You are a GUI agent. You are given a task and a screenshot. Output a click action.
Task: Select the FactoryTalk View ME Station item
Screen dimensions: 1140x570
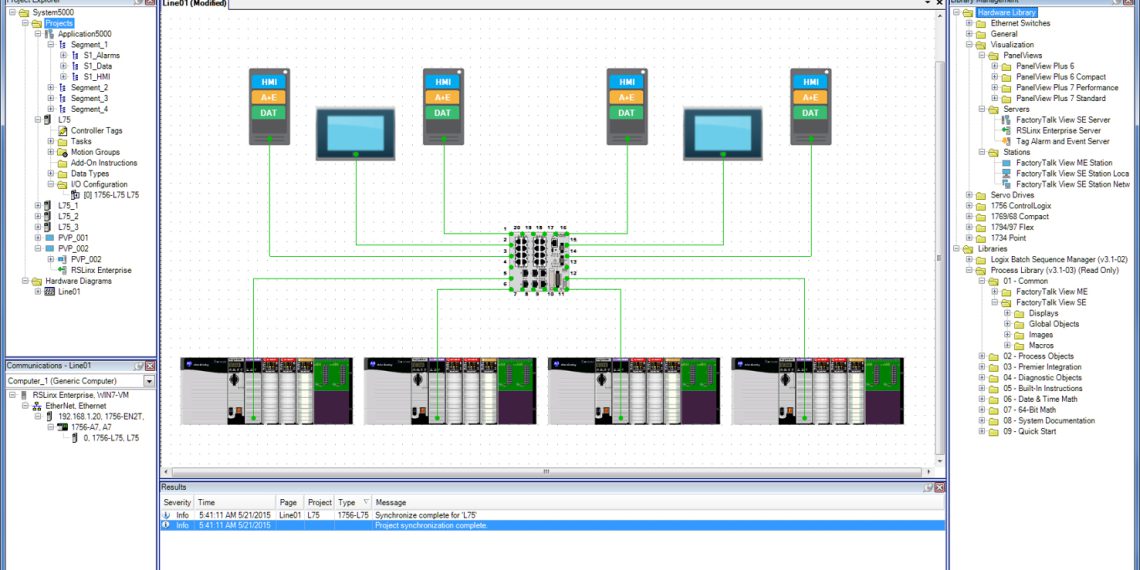point(1063,163)
